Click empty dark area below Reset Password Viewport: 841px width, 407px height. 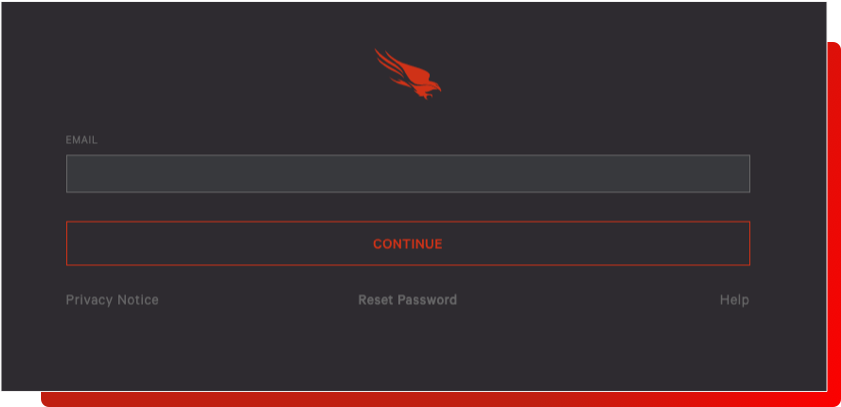point(408,349)
